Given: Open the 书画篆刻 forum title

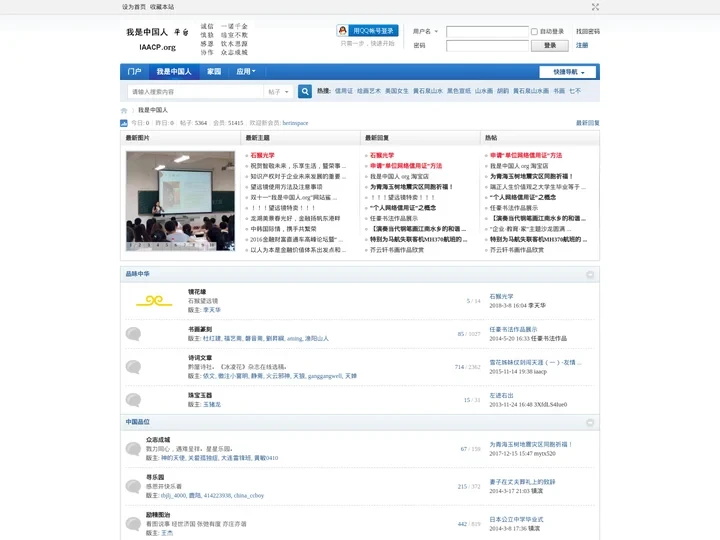Looking at the screenshot, I should [x=200, y=329].
